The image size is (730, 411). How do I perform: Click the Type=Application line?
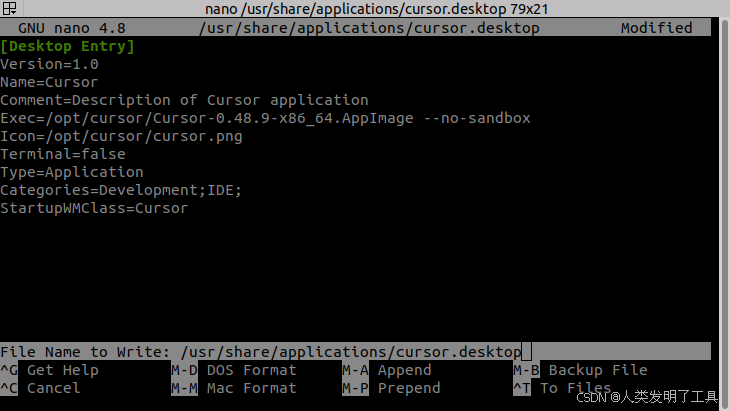[x=72, y=172]
